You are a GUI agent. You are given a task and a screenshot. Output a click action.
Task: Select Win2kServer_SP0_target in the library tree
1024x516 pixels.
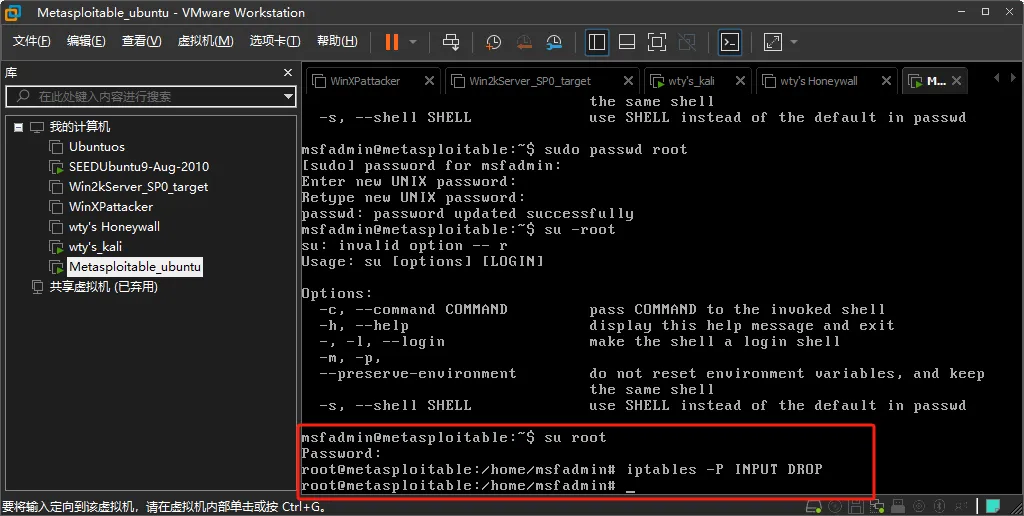click(138, 187)
